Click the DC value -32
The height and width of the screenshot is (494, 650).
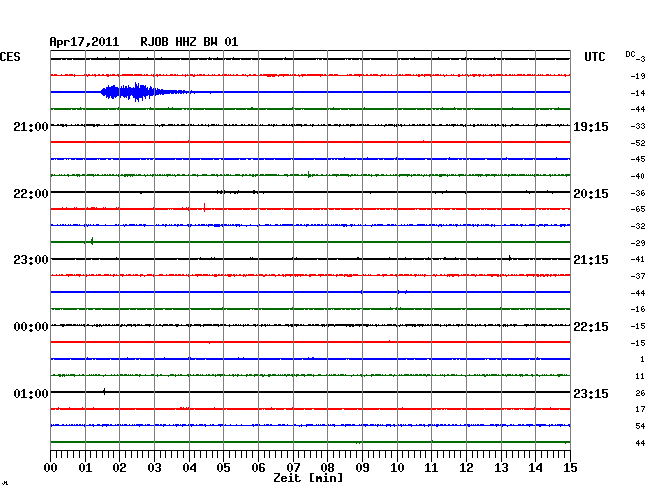click(638, 226)
